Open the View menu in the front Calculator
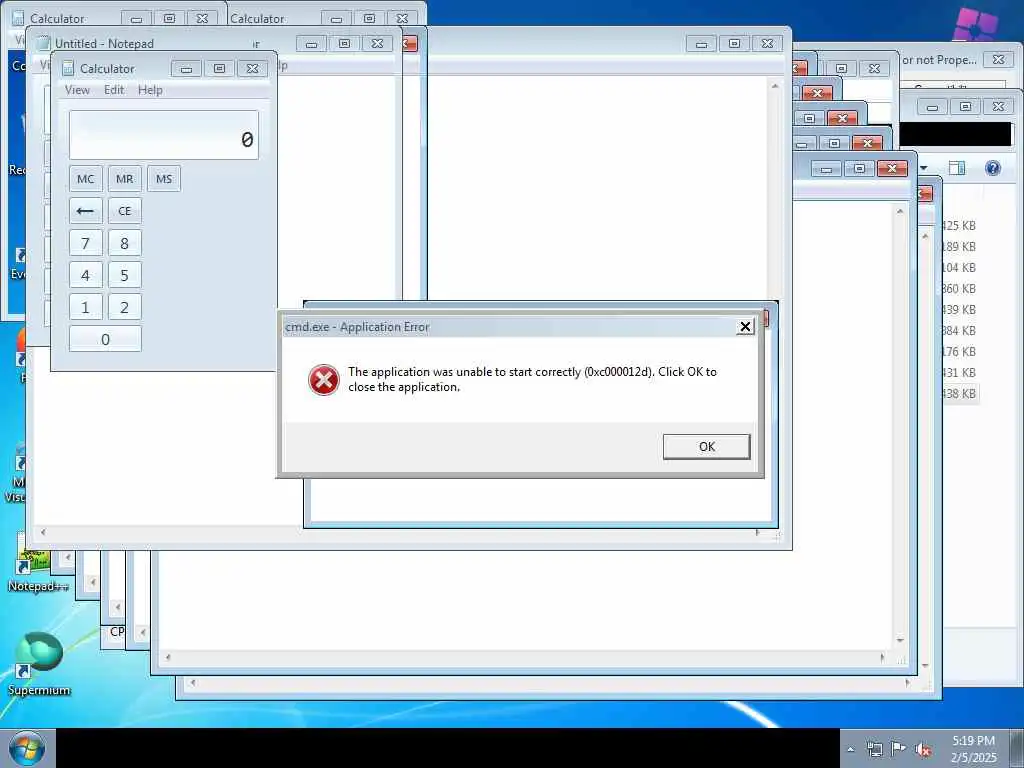Screen dimensions: 1024x768 (x=77, y=90)
